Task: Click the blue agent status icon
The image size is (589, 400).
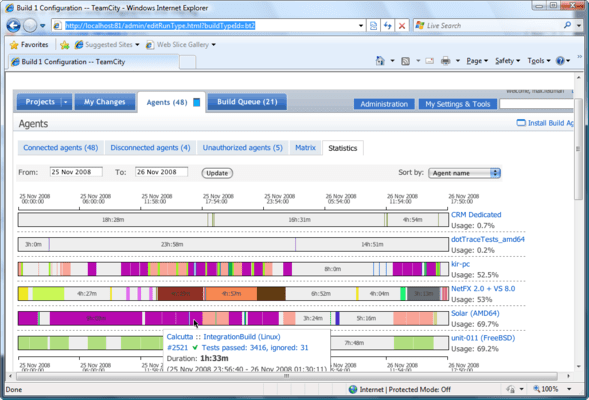Action: coord(196,102)
